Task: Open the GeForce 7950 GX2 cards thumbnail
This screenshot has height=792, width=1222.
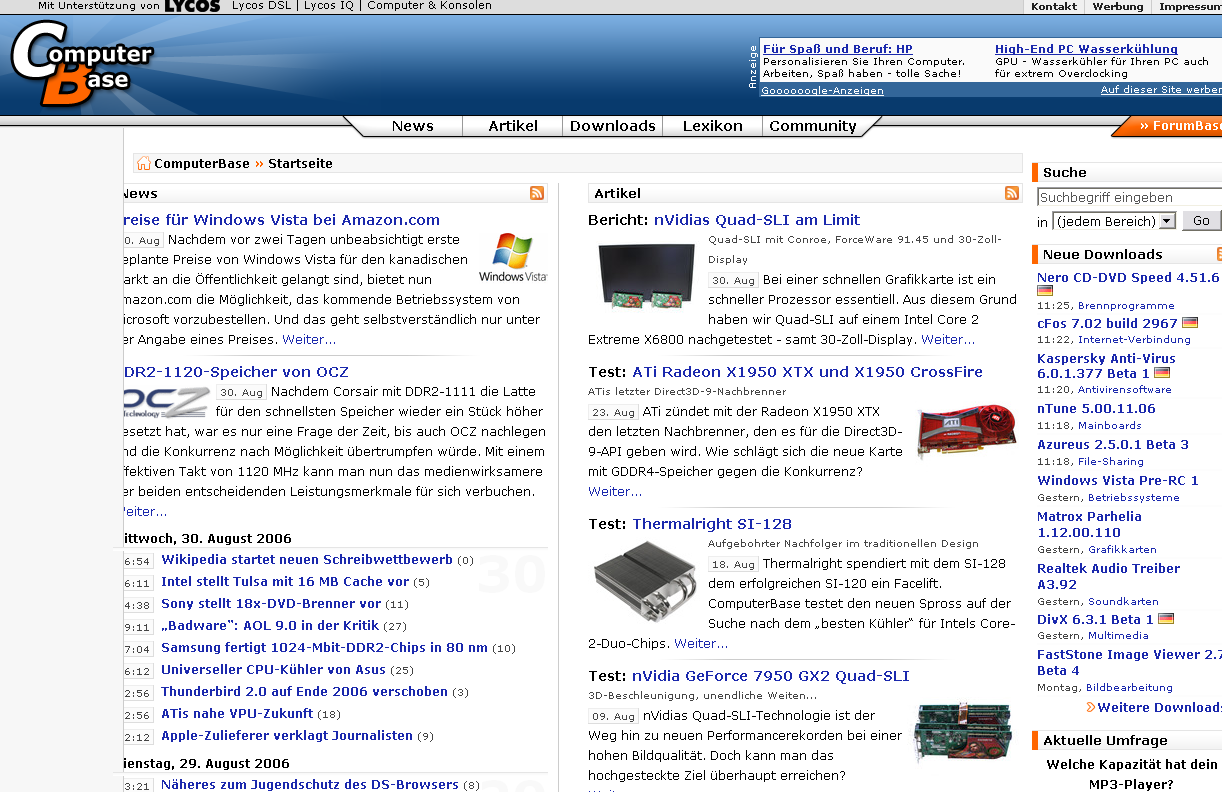Action: pyautogui.click(x=963, y=733)
